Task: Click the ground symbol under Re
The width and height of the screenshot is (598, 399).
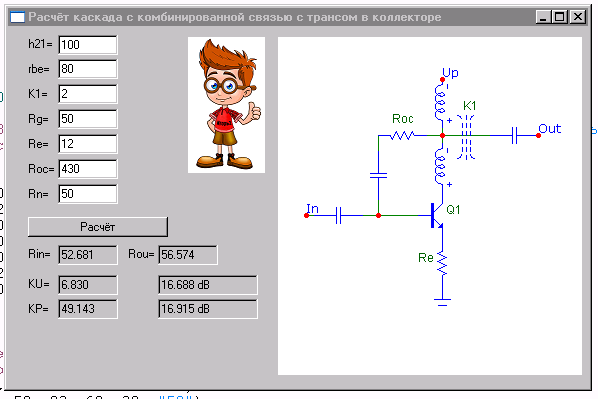Action: tap(442, 302)
